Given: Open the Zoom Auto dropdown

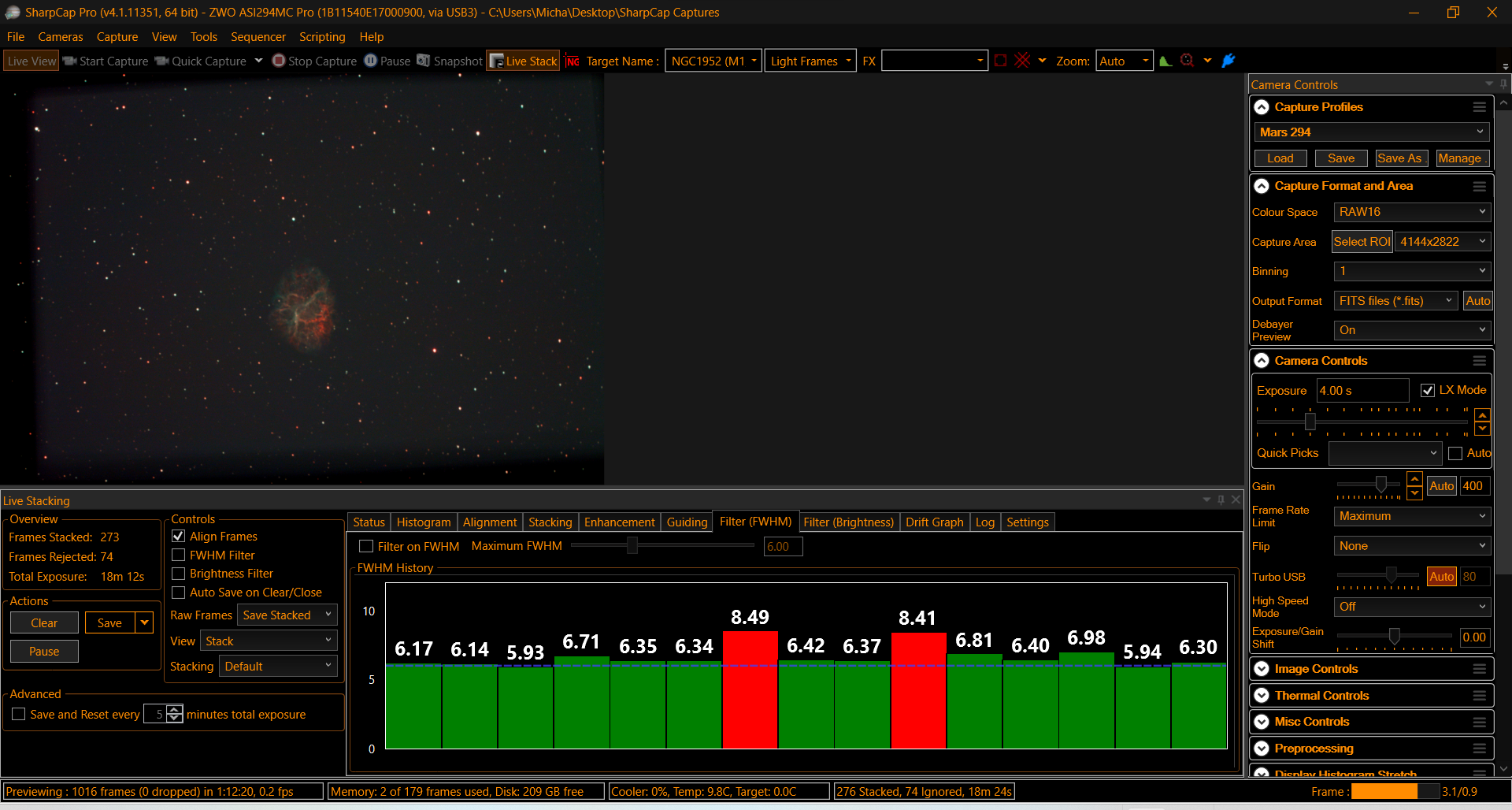Looking at the screenshot, I should click(x=1125, y=61).
